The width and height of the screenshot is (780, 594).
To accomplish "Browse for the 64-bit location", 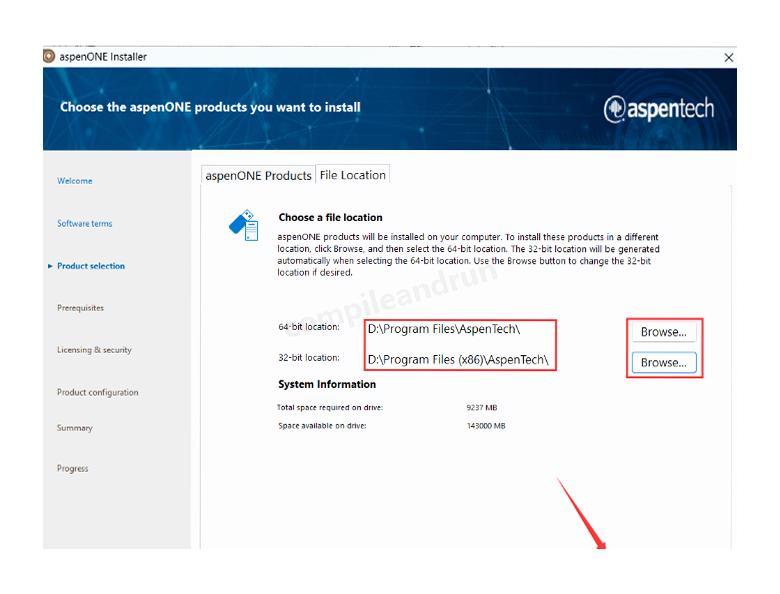I will 664,332.
